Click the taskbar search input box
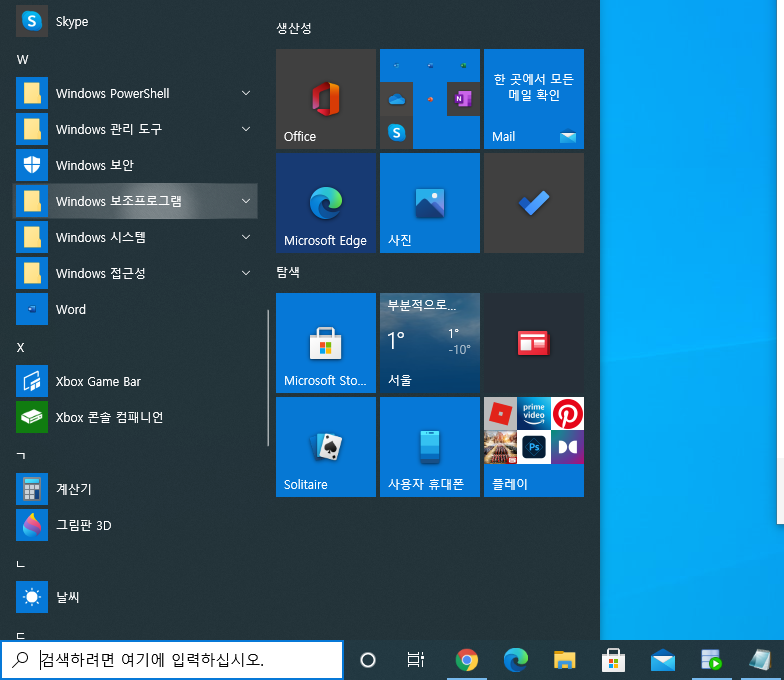784x680 pixels. tap(172, 660)
